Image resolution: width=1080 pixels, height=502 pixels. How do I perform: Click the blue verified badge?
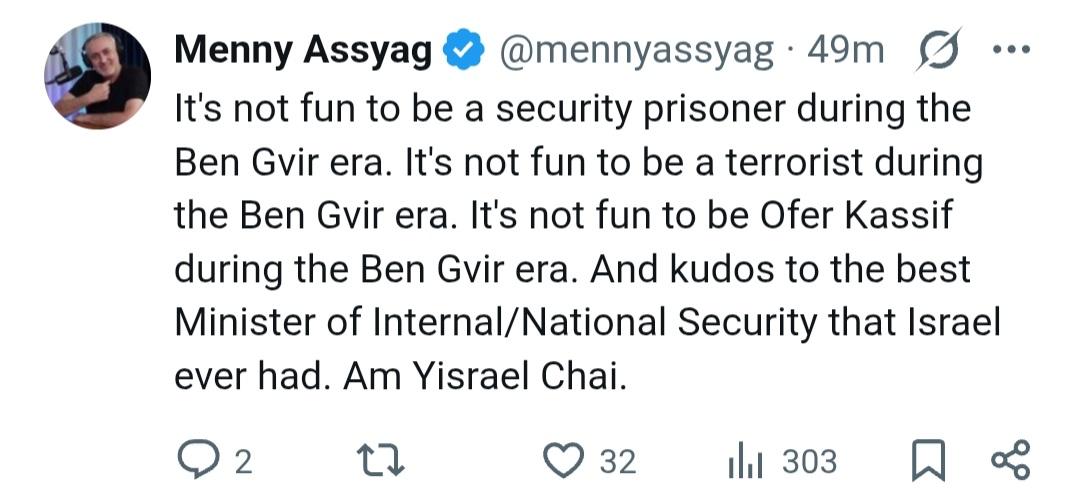tap(463, 51)
